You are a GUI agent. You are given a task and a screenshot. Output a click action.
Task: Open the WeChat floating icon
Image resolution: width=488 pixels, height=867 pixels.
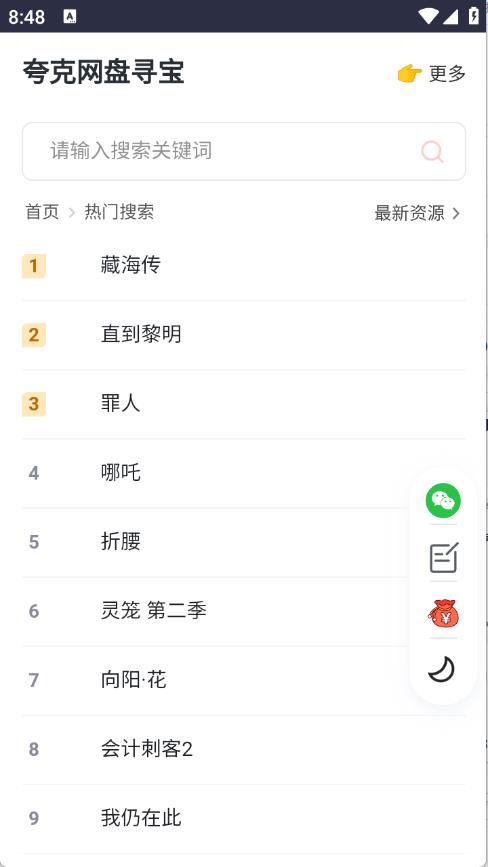coord(443,500)
